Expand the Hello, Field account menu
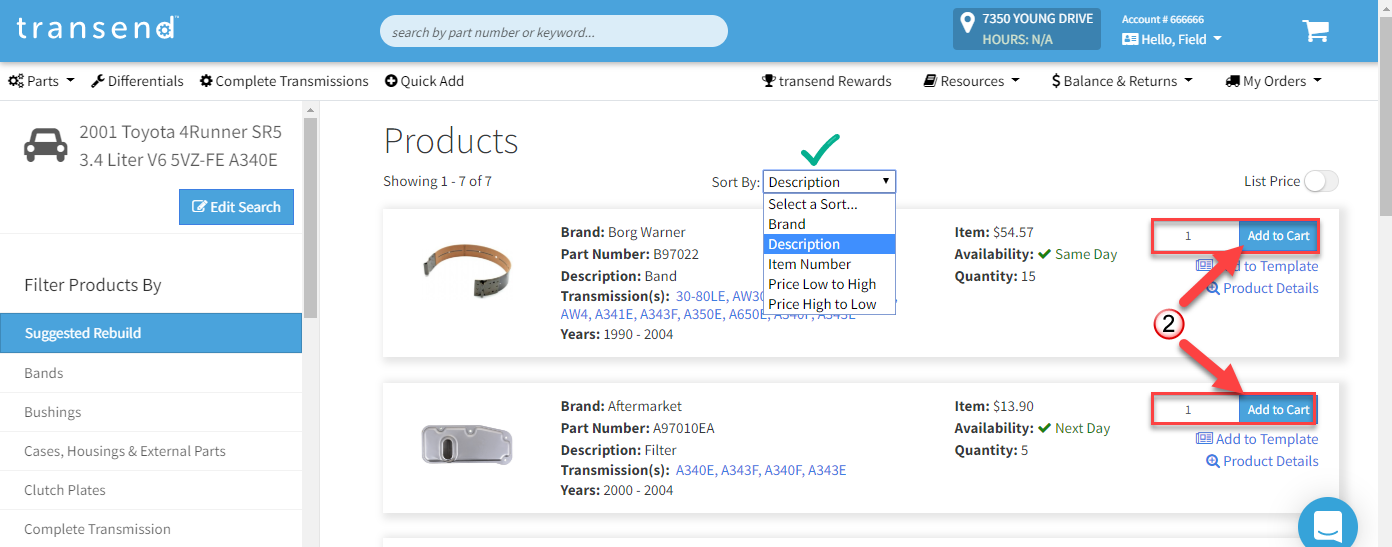This screenshot has width=1392, height=547. coord(1172,39)
